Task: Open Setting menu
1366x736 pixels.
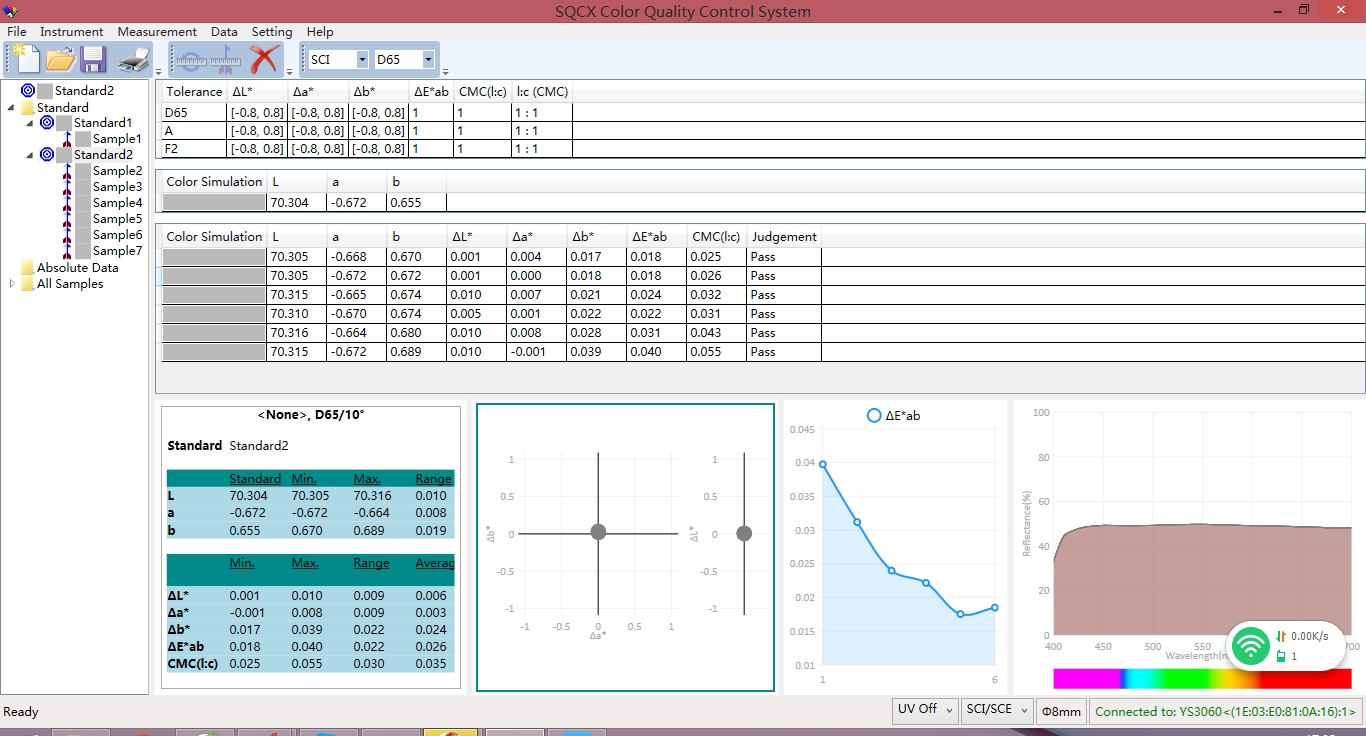Action: click(x=272, y=32)
